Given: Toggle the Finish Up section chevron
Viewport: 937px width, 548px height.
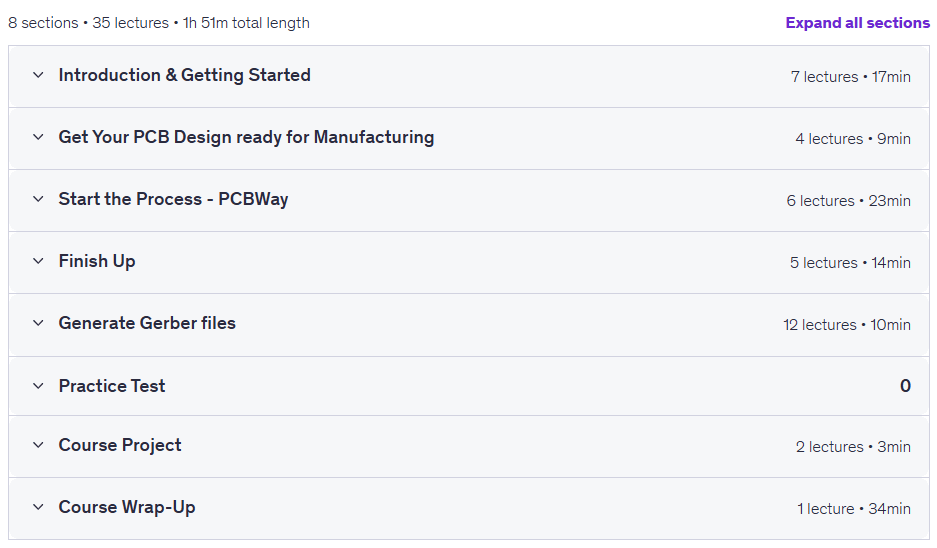Looking at the screenshot, I should [x=38, y=261].
